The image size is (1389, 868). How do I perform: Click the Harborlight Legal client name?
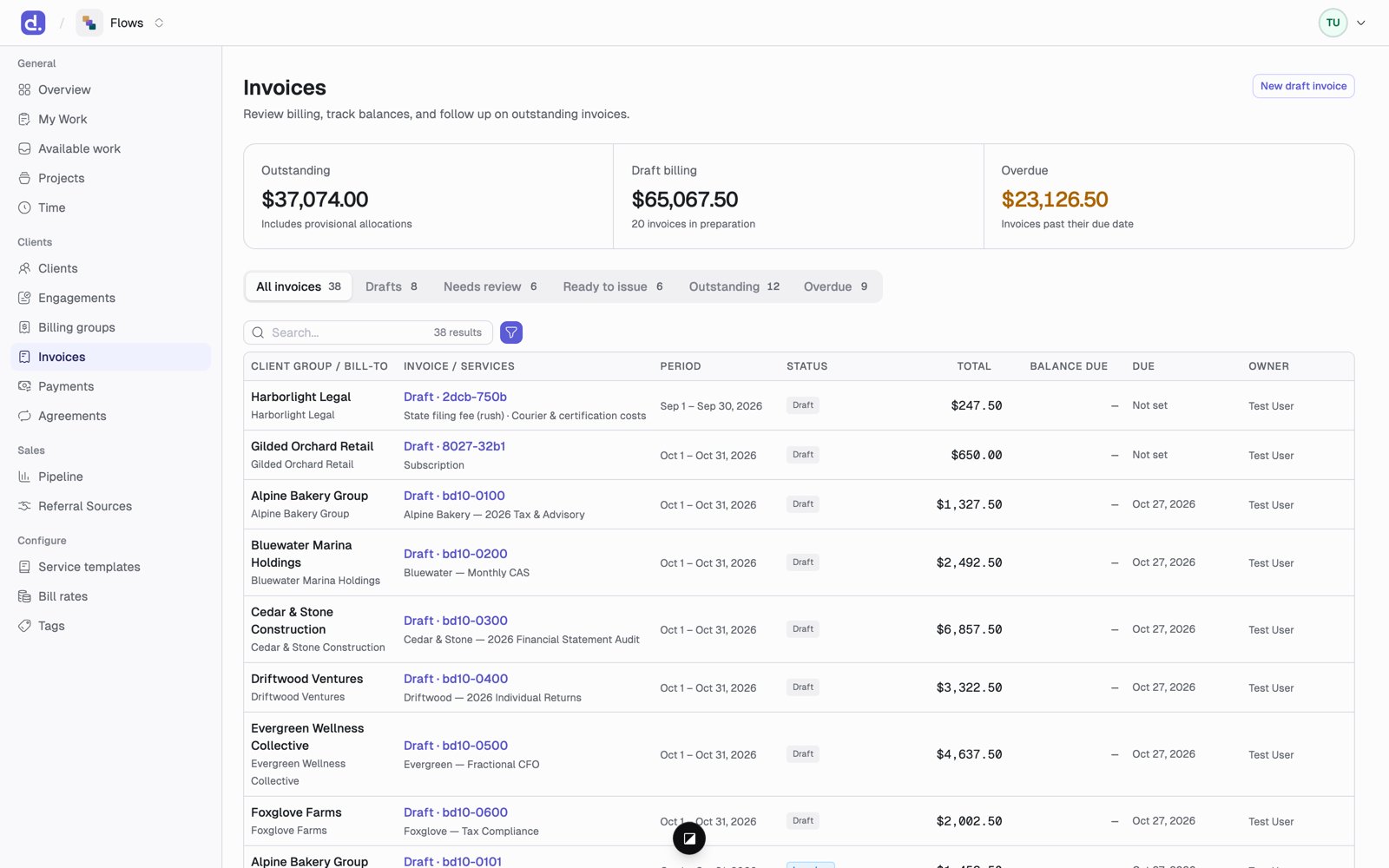click(300, 397)
